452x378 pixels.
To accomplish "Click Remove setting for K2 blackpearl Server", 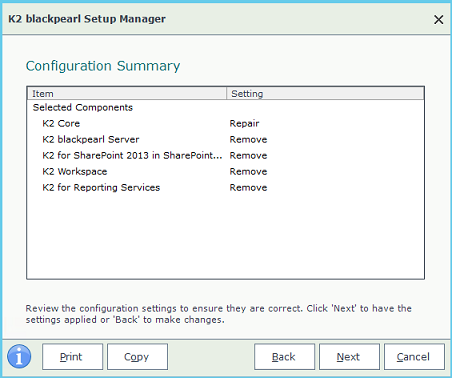I will pyautogui.click(x=248, y=139).
